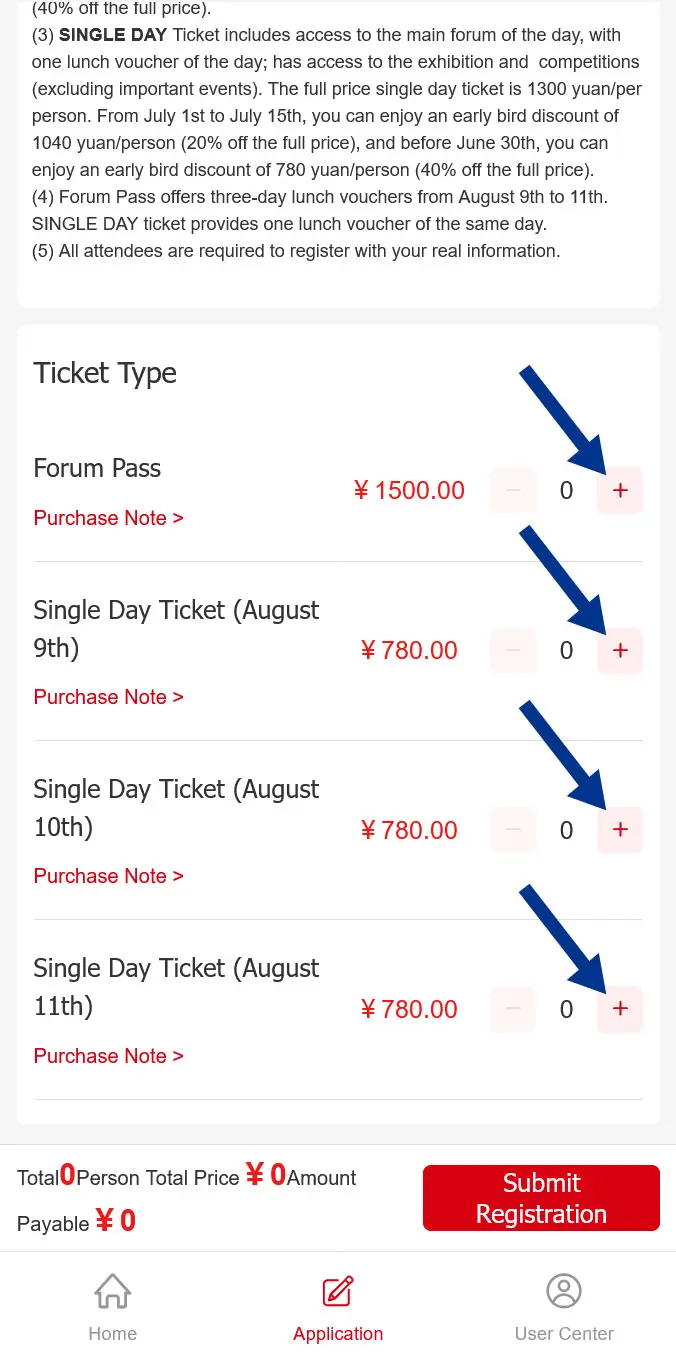Expand Purchase Note for August 9th ticket

pos(108,697)
